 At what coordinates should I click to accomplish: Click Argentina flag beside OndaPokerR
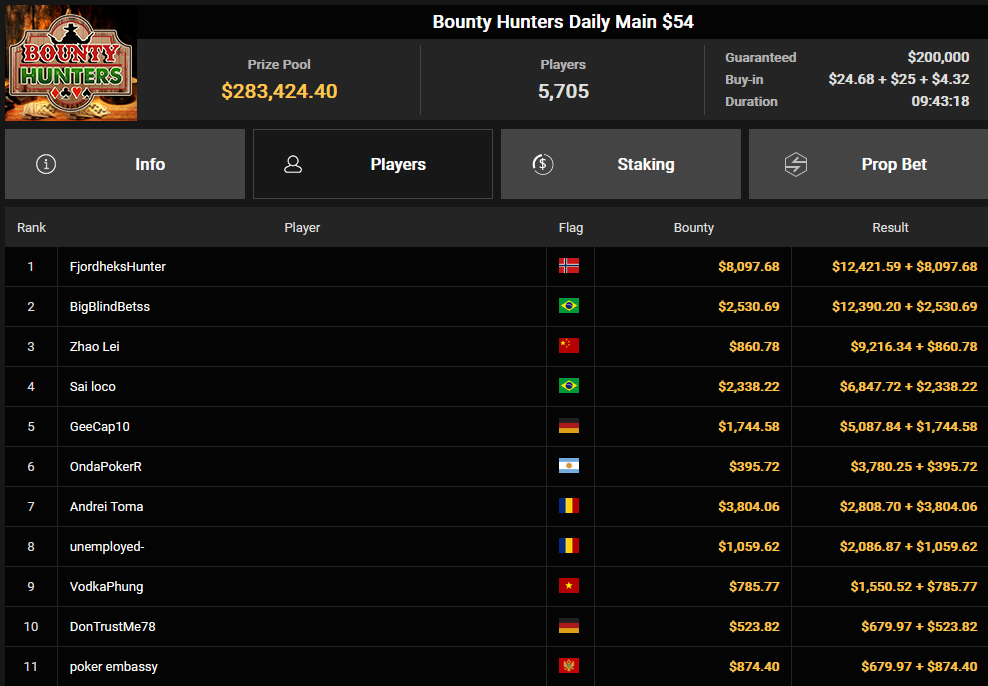569,466
